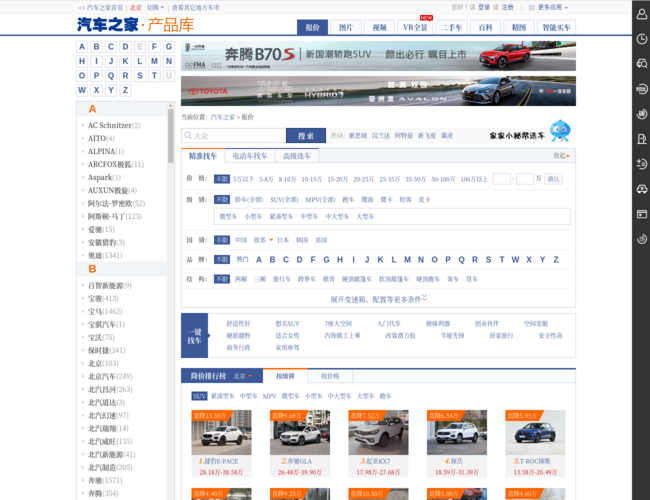Click the 查看其它地方车市 link

[x=196, y=7]
